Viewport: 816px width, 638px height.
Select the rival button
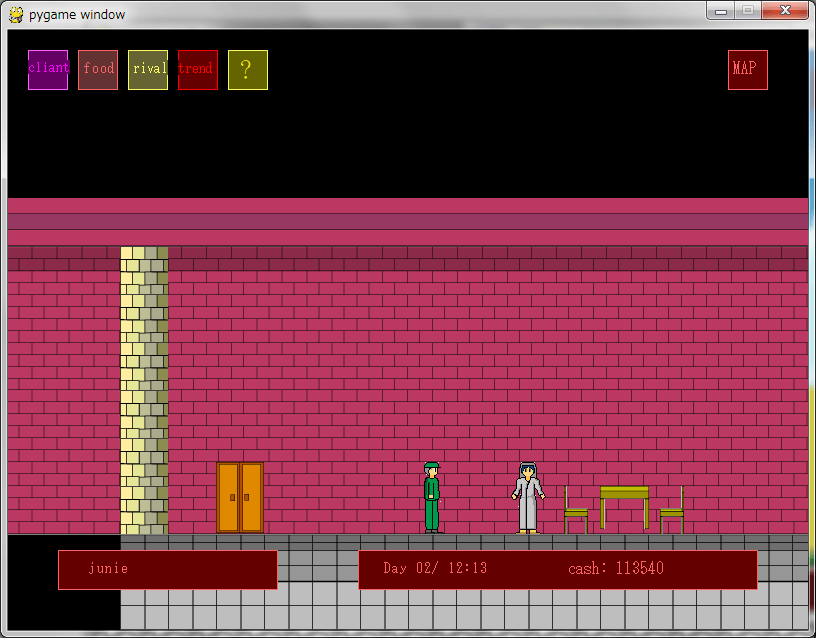pyautogui.click(x=148, y=70)
